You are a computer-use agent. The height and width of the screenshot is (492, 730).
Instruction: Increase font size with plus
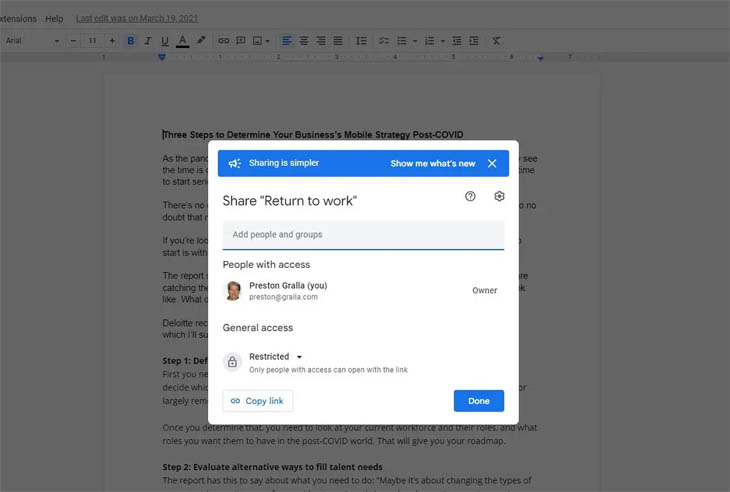pyautogui.click(x=112, y=41)
